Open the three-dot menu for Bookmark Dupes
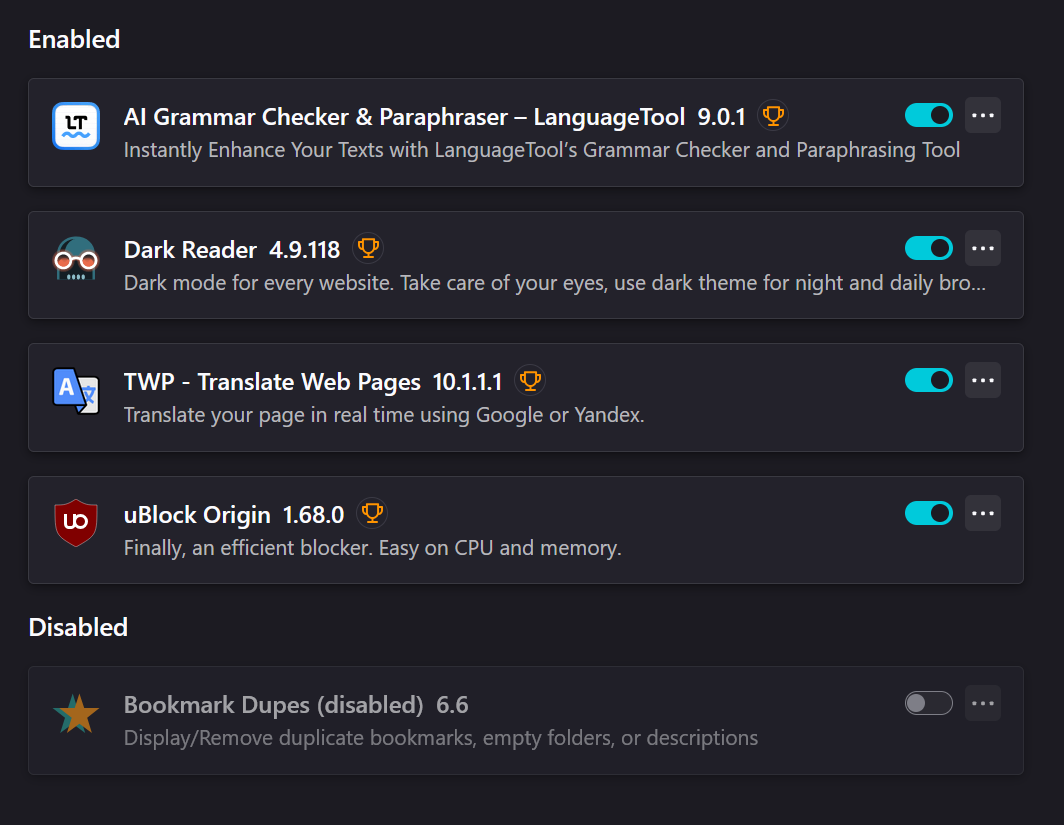 (x=983, y=703)
